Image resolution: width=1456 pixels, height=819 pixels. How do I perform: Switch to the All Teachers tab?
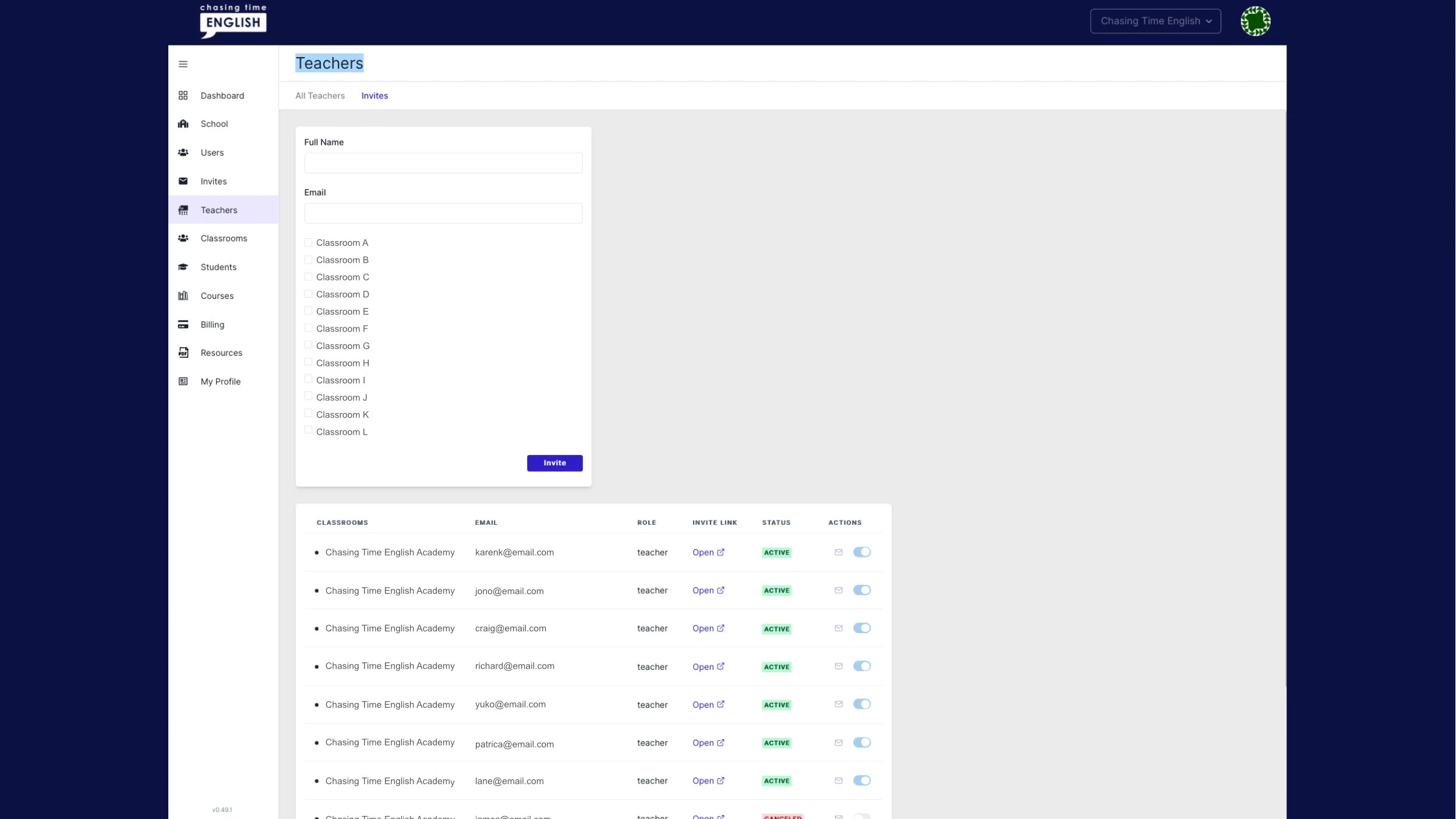pos(320,96)
